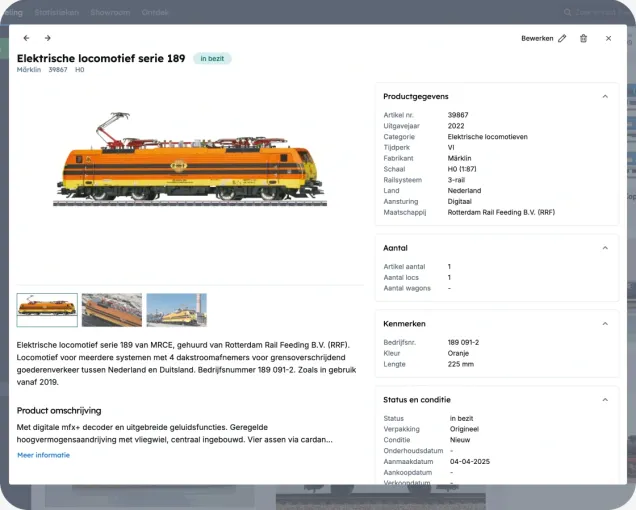Click the Bewerken edit pencil button
Image resolution: width=636 pixels, height=510 pixels.
pyautogui.click(x=544, y=39)
